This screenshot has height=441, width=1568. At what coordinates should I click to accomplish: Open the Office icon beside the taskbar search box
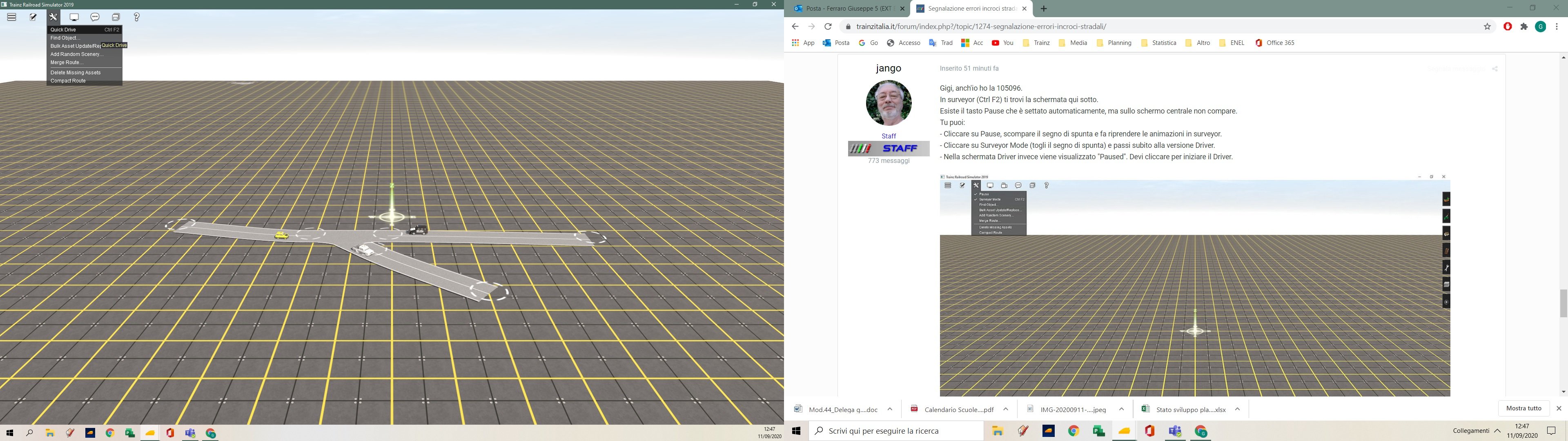click(x=1149, y=431)
